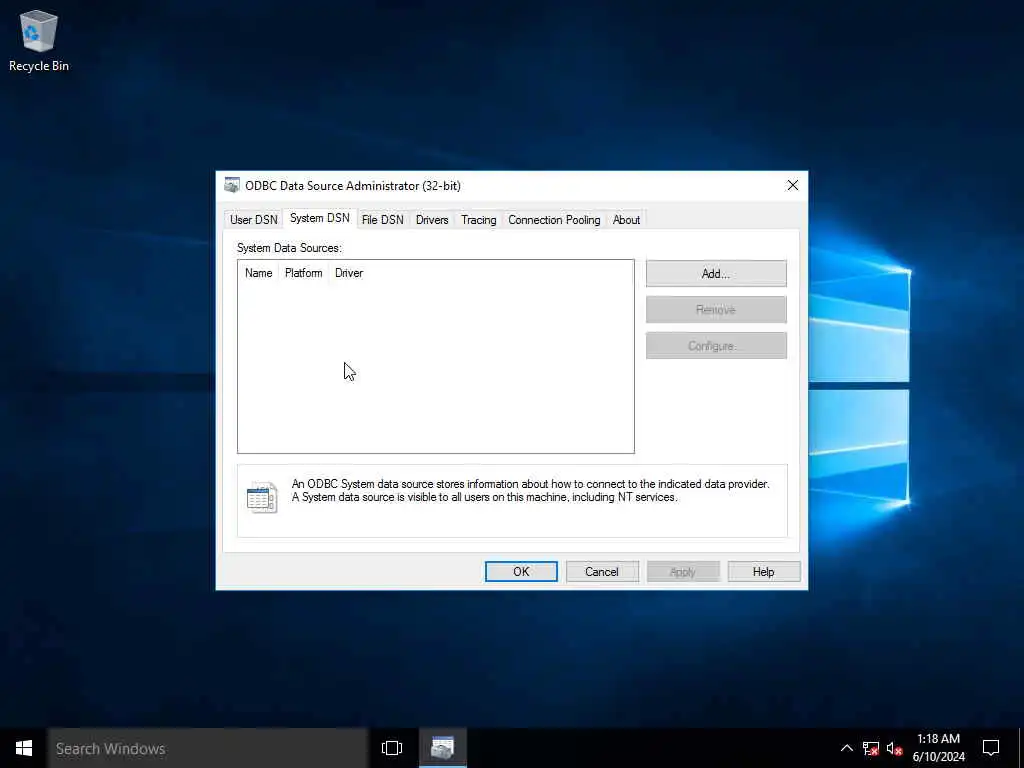1024x768 pixels.
Task: Cancel the ODBC dialog
Action: (x=602, y=571)
